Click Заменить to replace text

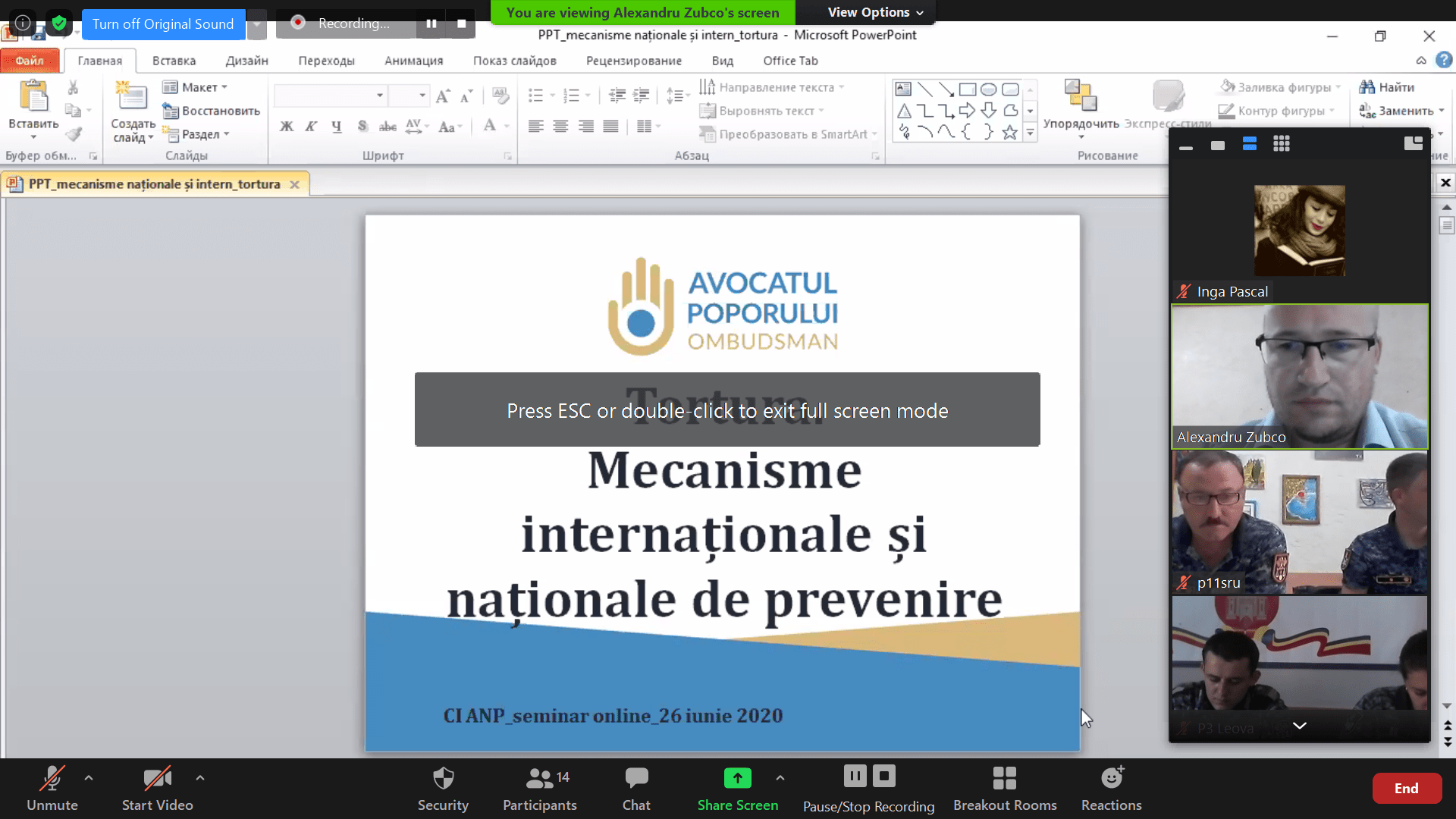coord(1401,111)
